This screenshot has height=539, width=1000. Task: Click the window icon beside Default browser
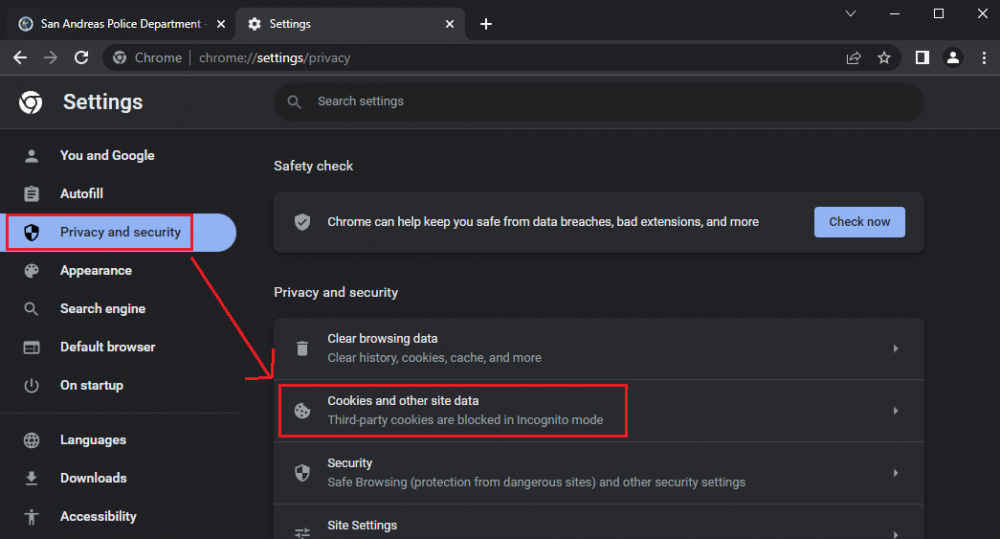(31, 347)
